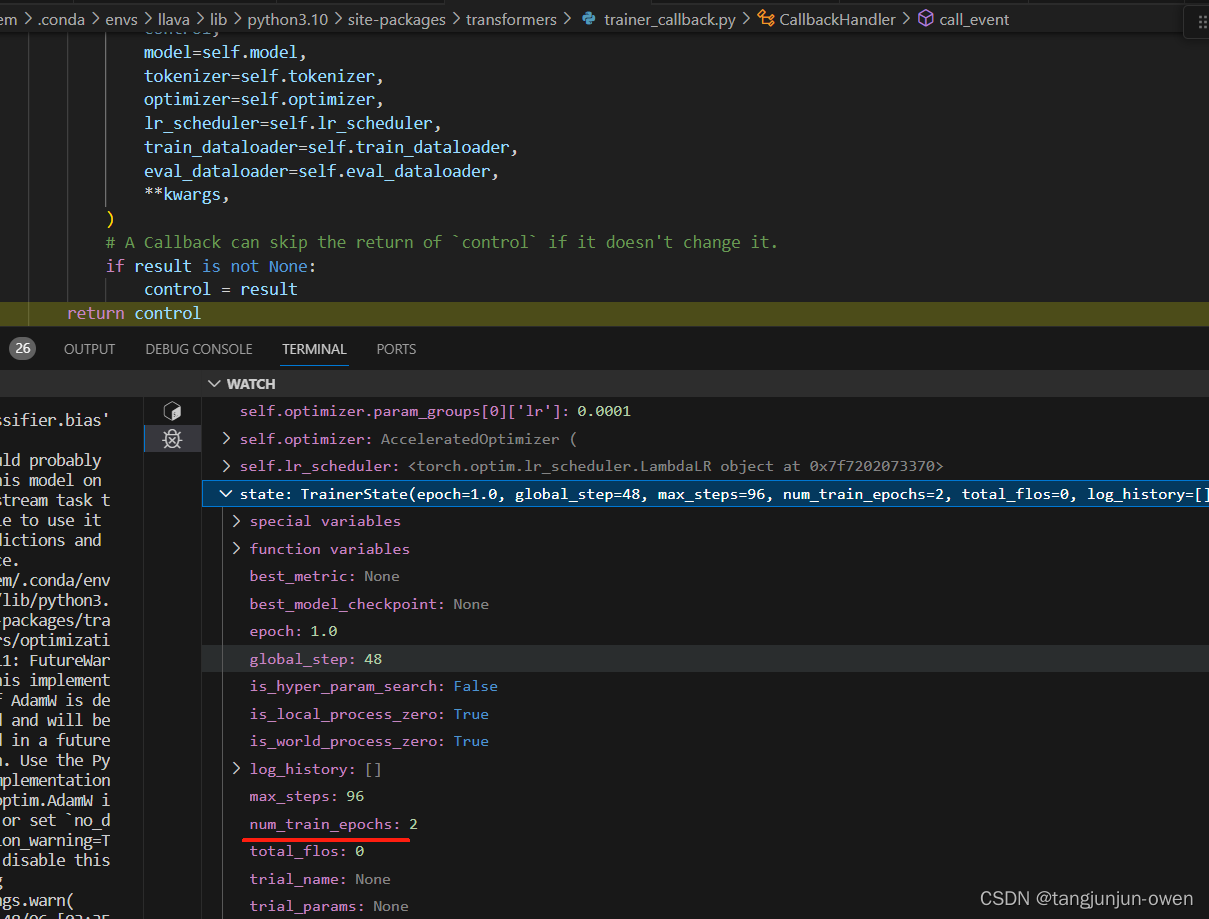Expand the self.optimizer watch entry

227,439
